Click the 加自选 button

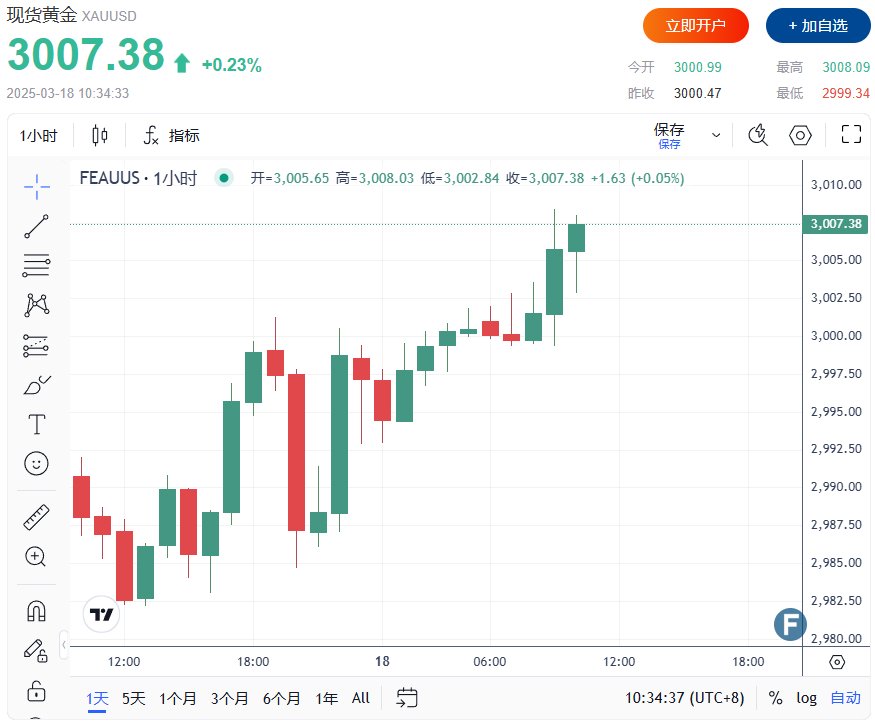point(818,26)
